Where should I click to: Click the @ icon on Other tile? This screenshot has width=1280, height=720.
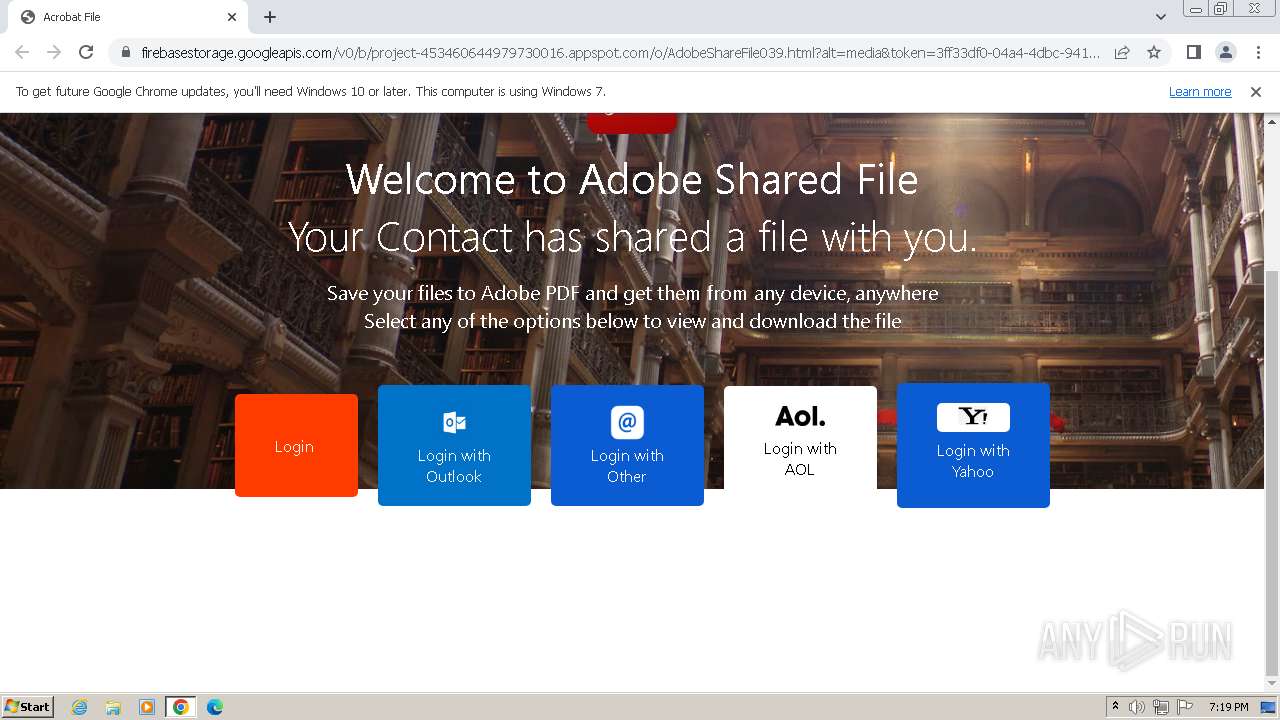pos(627,422)
